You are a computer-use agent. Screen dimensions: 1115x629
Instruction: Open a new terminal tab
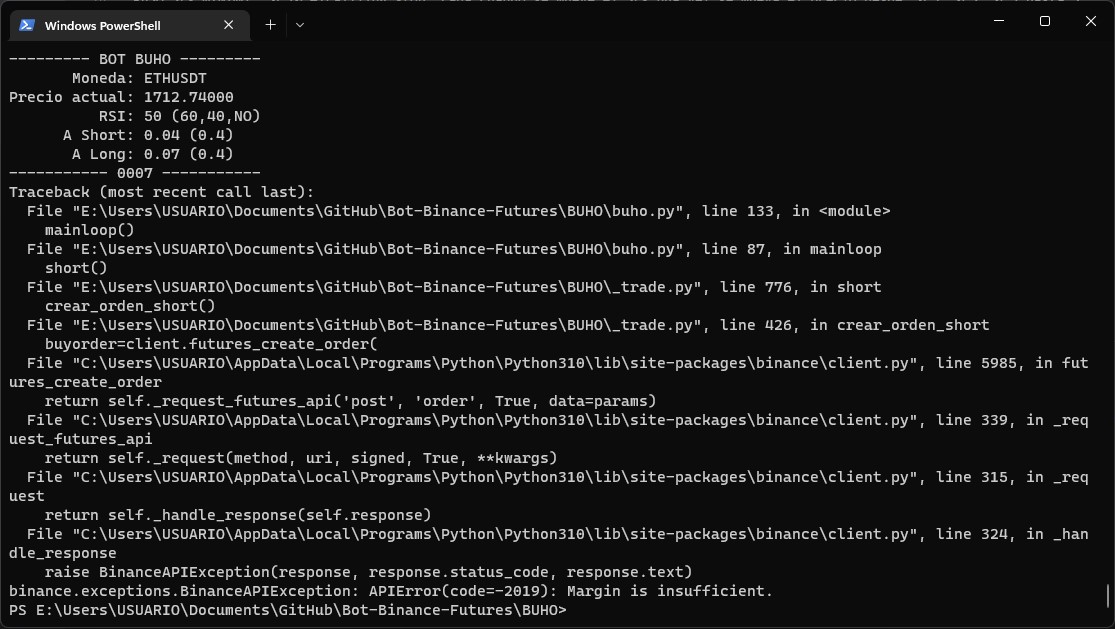pos(270,25)
